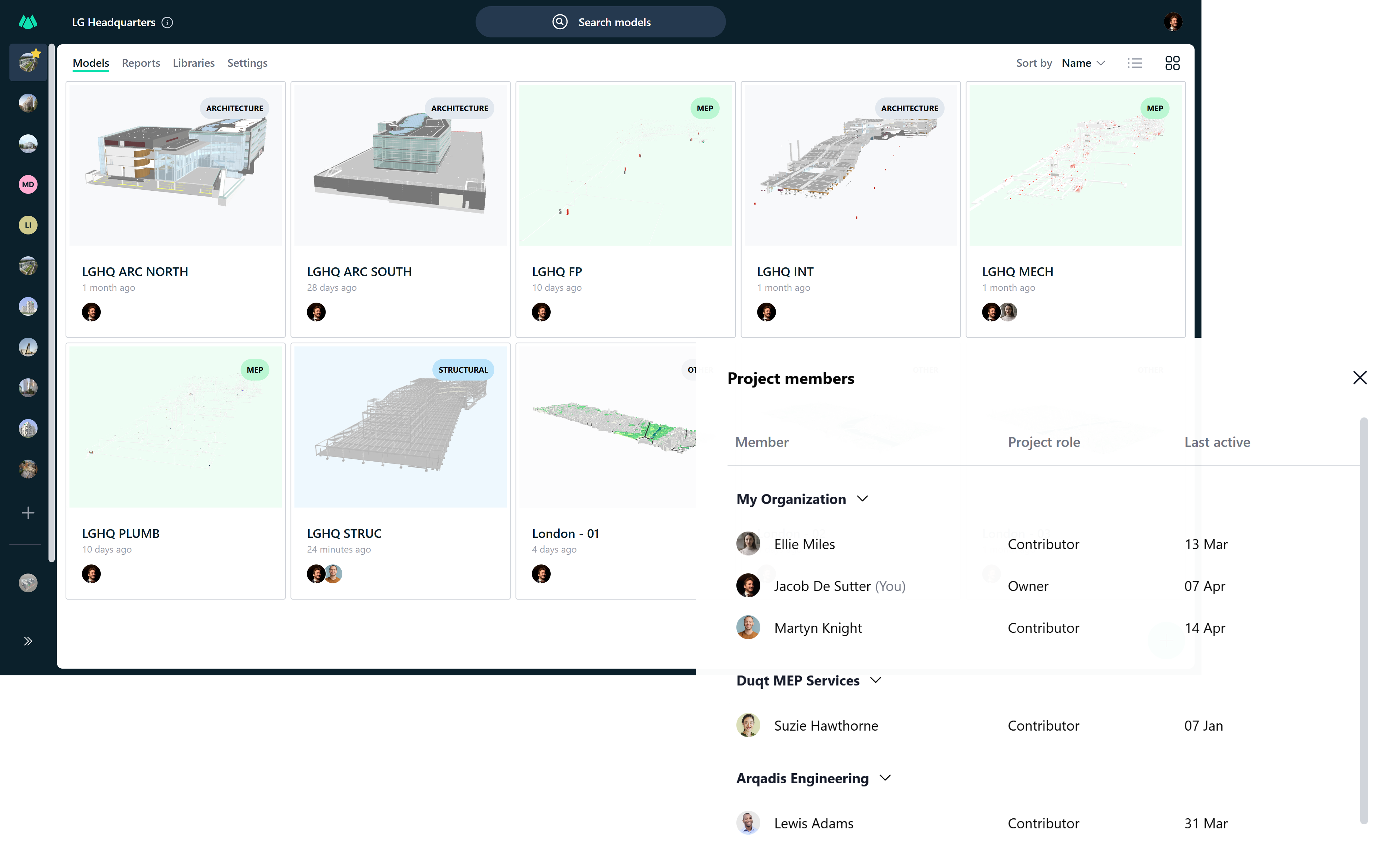Collapse the Arqadis Engineering group
The height and width of the screenshot is (857, 1400).
(885, 778)
